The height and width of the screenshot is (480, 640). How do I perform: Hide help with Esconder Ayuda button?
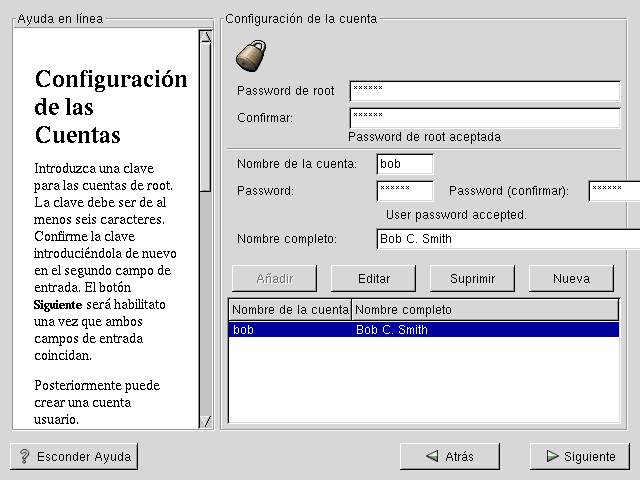point(74,456)
